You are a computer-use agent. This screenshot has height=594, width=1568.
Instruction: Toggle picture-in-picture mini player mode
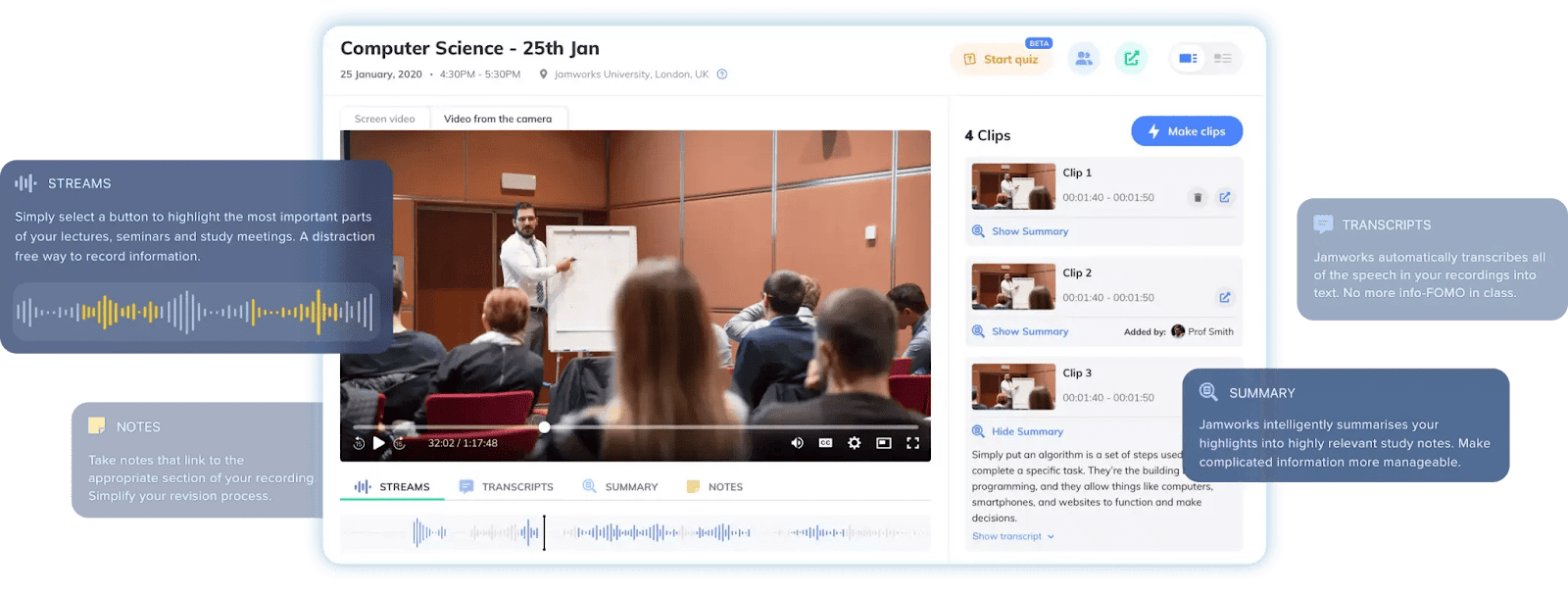[x=883, y=443]
